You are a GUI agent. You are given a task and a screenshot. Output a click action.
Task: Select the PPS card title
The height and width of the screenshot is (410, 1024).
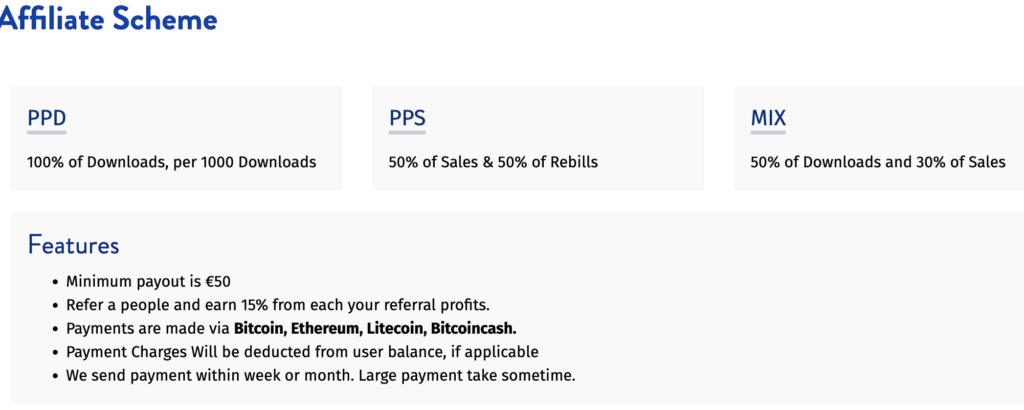407,118
